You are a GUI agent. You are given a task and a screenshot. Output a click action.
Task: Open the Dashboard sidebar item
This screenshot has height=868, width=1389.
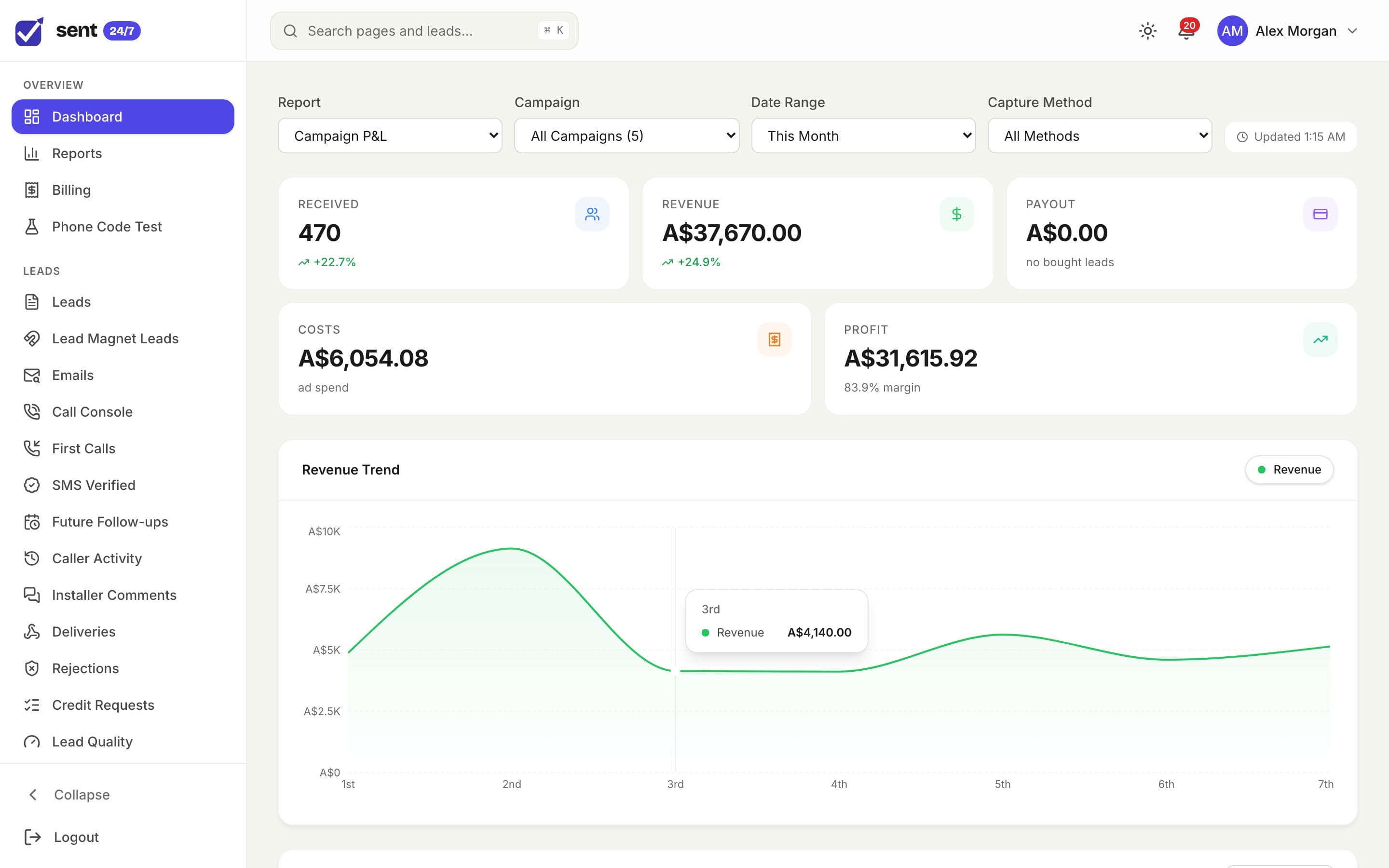point(123,117)
